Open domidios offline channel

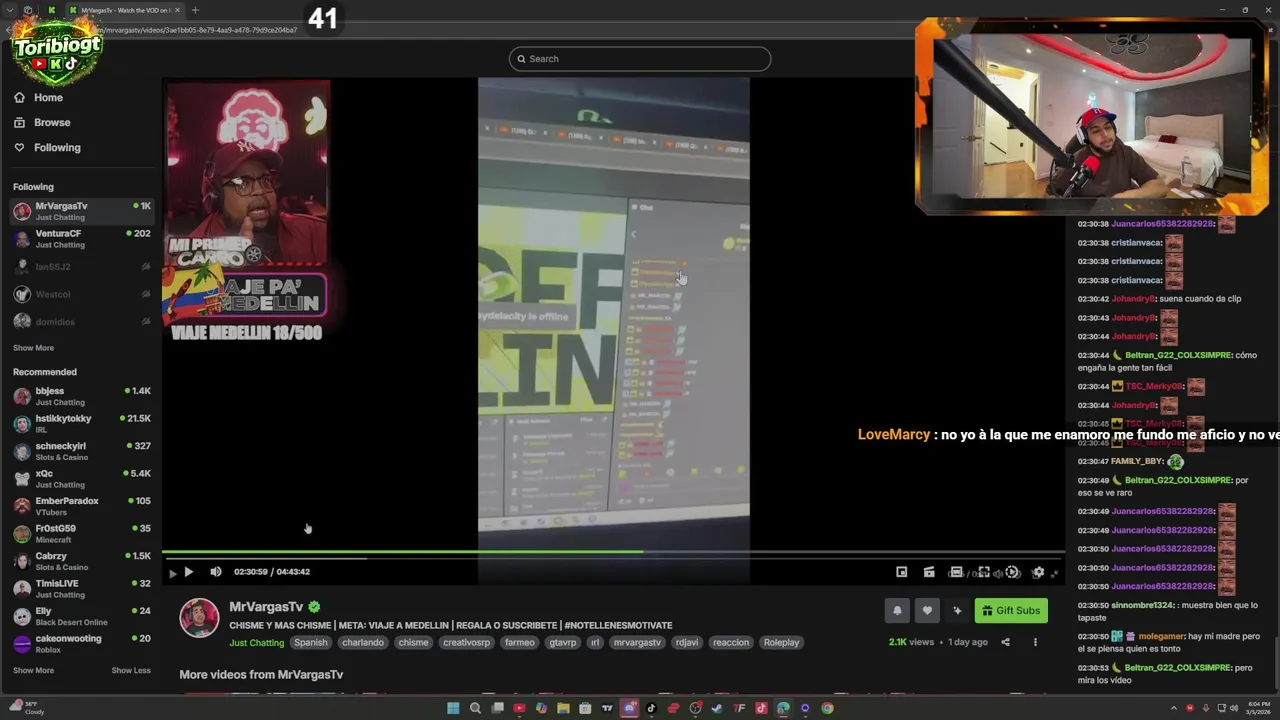82,322
